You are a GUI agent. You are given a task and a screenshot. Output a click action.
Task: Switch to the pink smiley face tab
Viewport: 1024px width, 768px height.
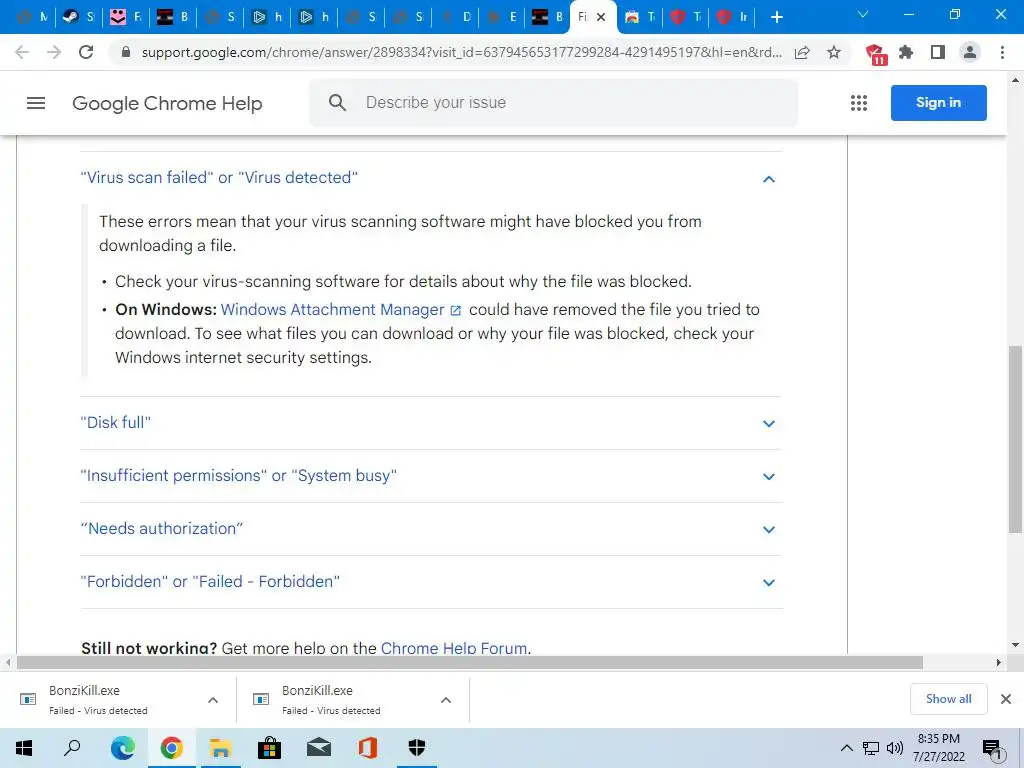pyautogui.click(x=125, y=17)
